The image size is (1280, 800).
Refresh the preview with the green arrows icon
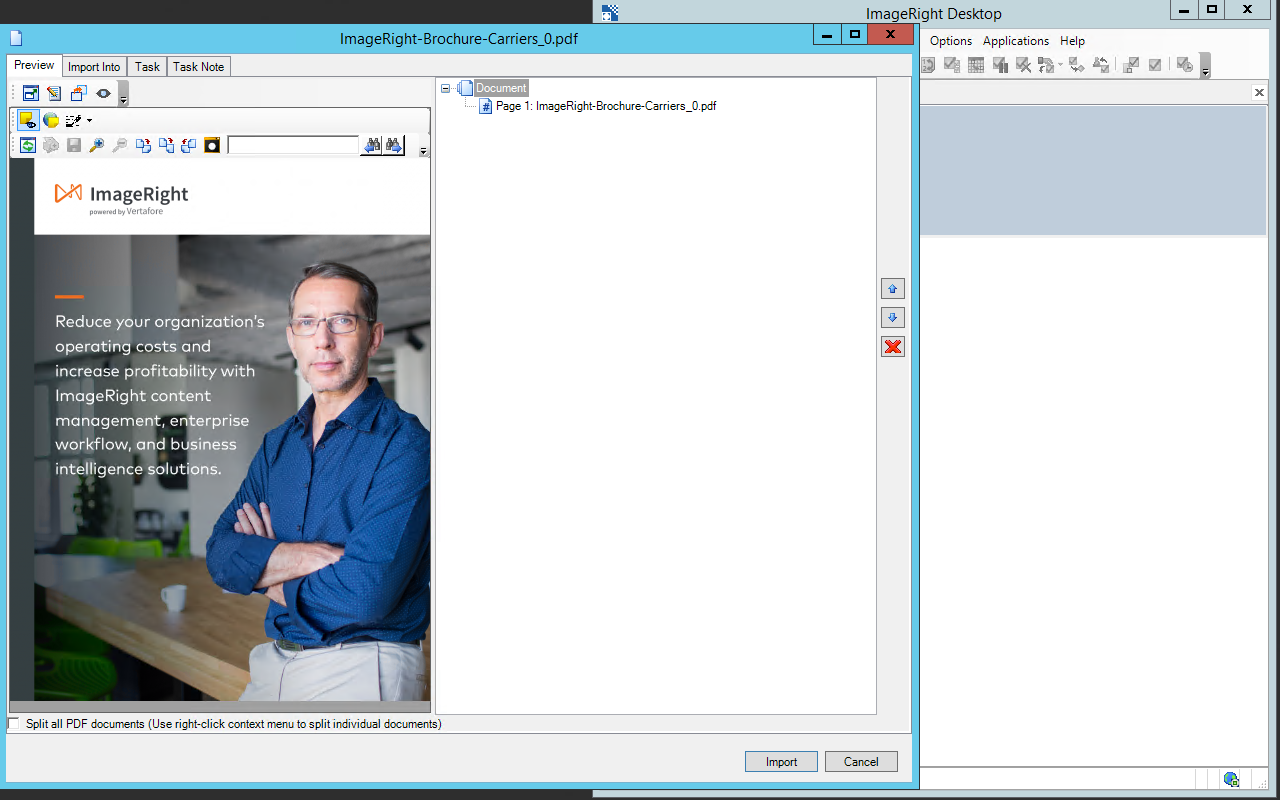point(27,144)
